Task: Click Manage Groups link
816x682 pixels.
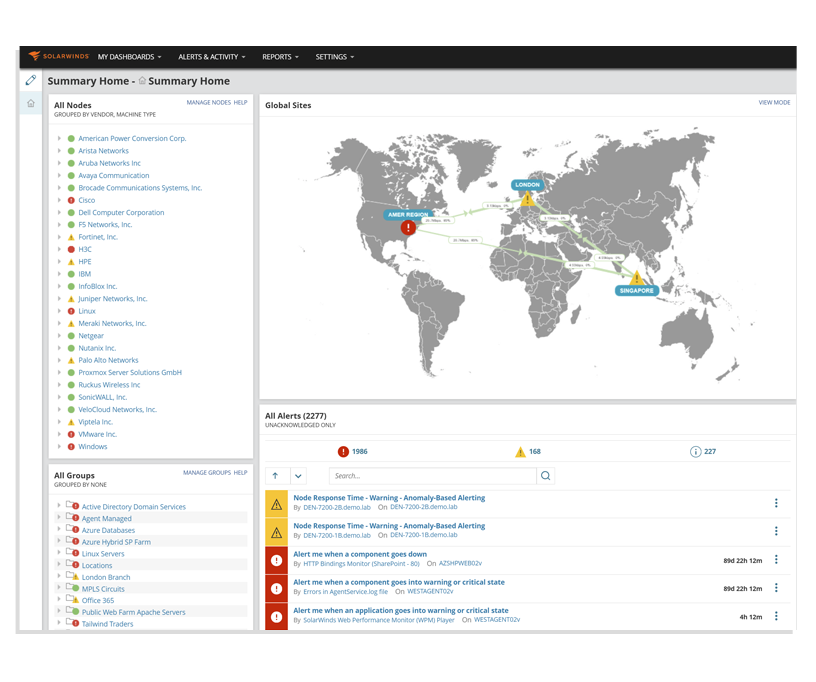Action: pos(207,473)
